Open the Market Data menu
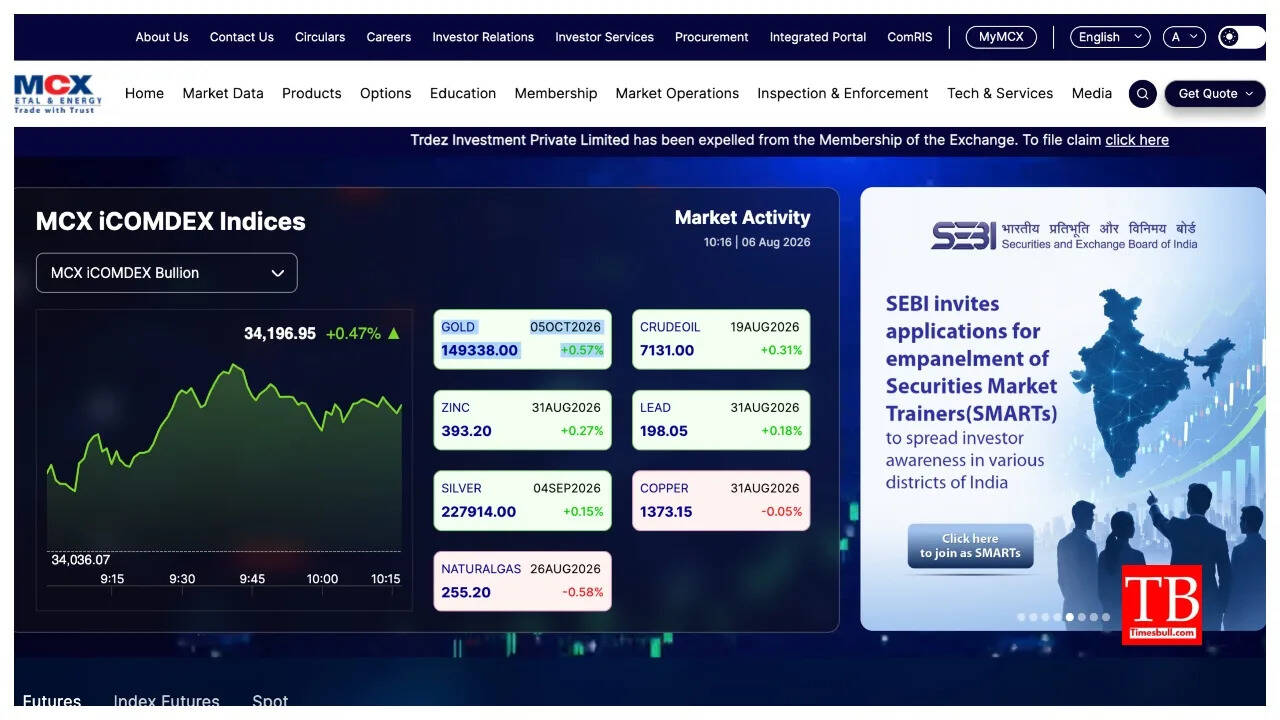The width and height of the screenshot is (1280, 720). 223,93
